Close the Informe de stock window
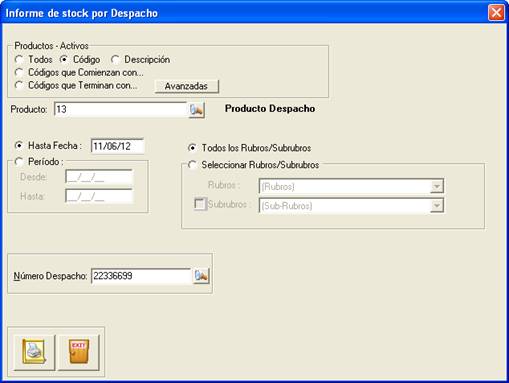The width and height of the screenshot is (509, 383). coord(496,13)
